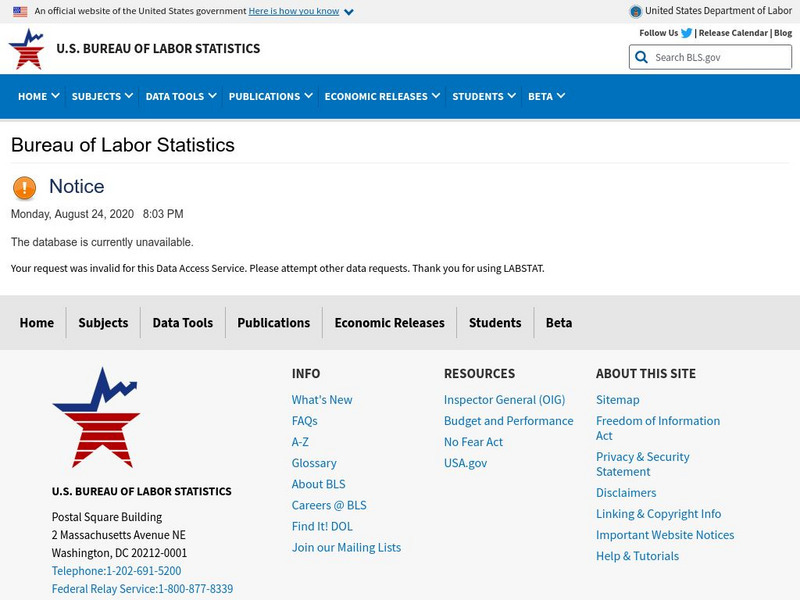
Task: Open the Careers @ BLS link
Action: tap(329, 505)
